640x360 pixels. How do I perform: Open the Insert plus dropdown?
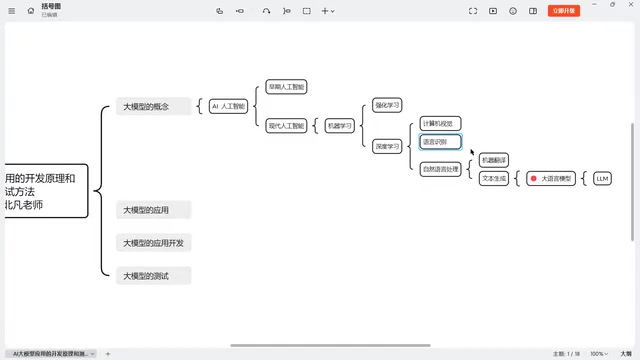[x=328, y=11]
